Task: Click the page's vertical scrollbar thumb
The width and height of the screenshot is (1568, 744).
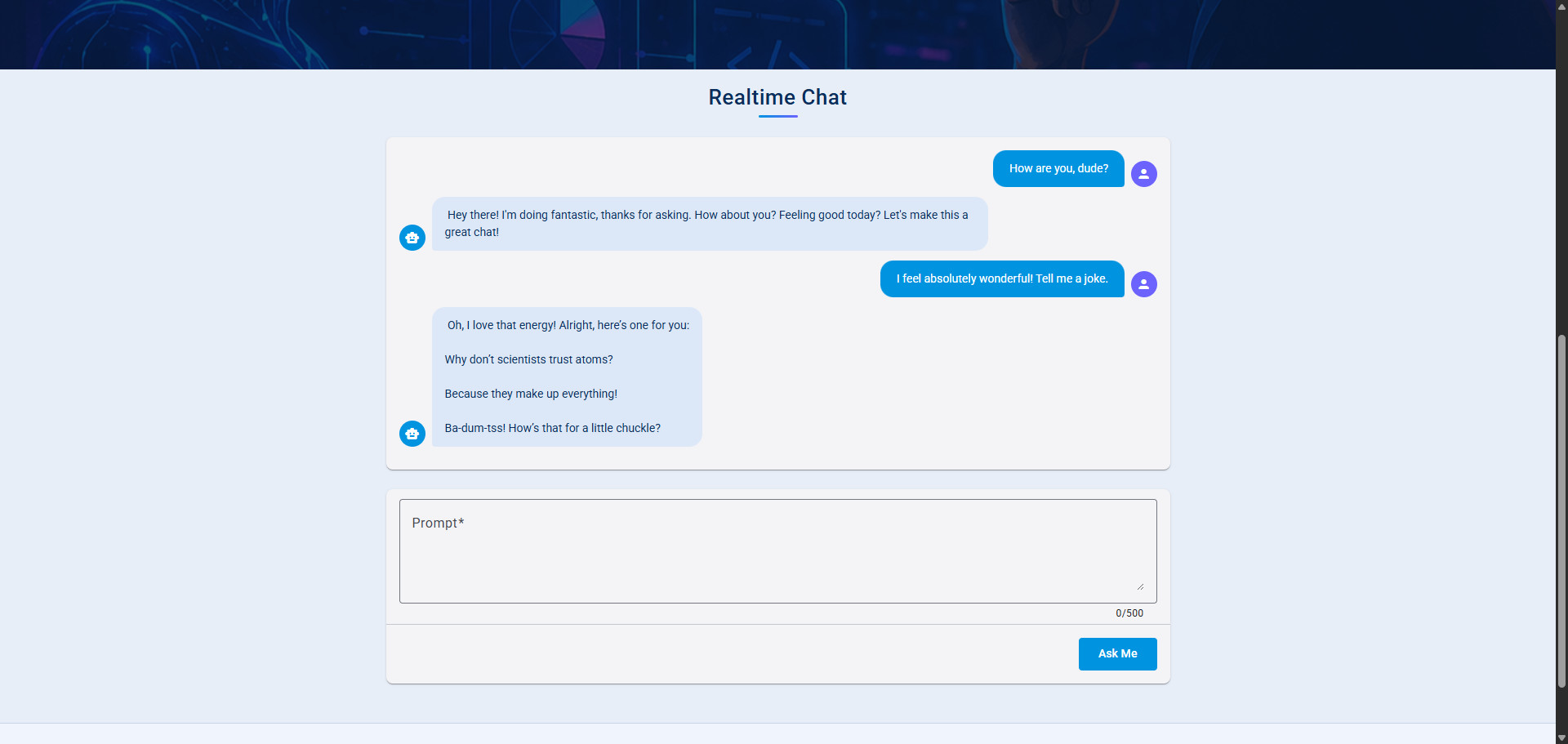Action: coord(1561,510)
